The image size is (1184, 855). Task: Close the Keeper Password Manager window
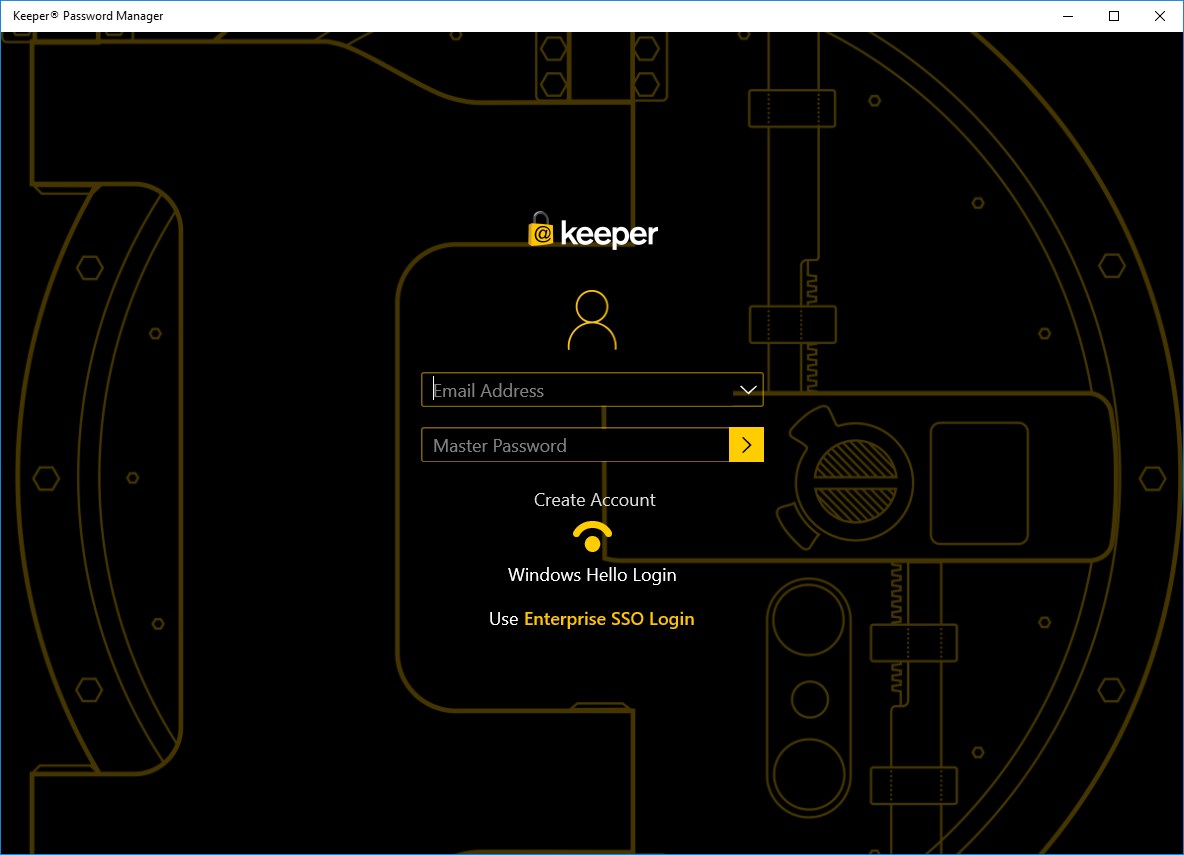(x=1160, y=16)
